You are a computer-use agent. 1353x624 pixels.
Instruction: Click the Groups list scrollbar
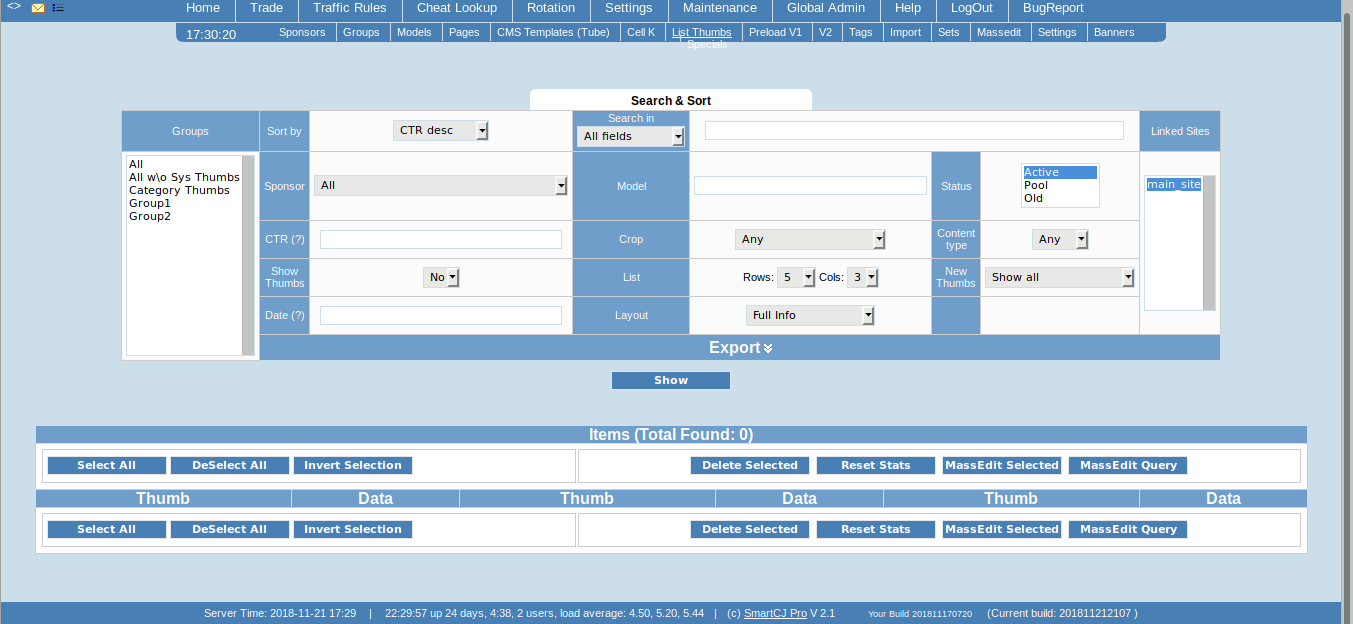(249, 255)
